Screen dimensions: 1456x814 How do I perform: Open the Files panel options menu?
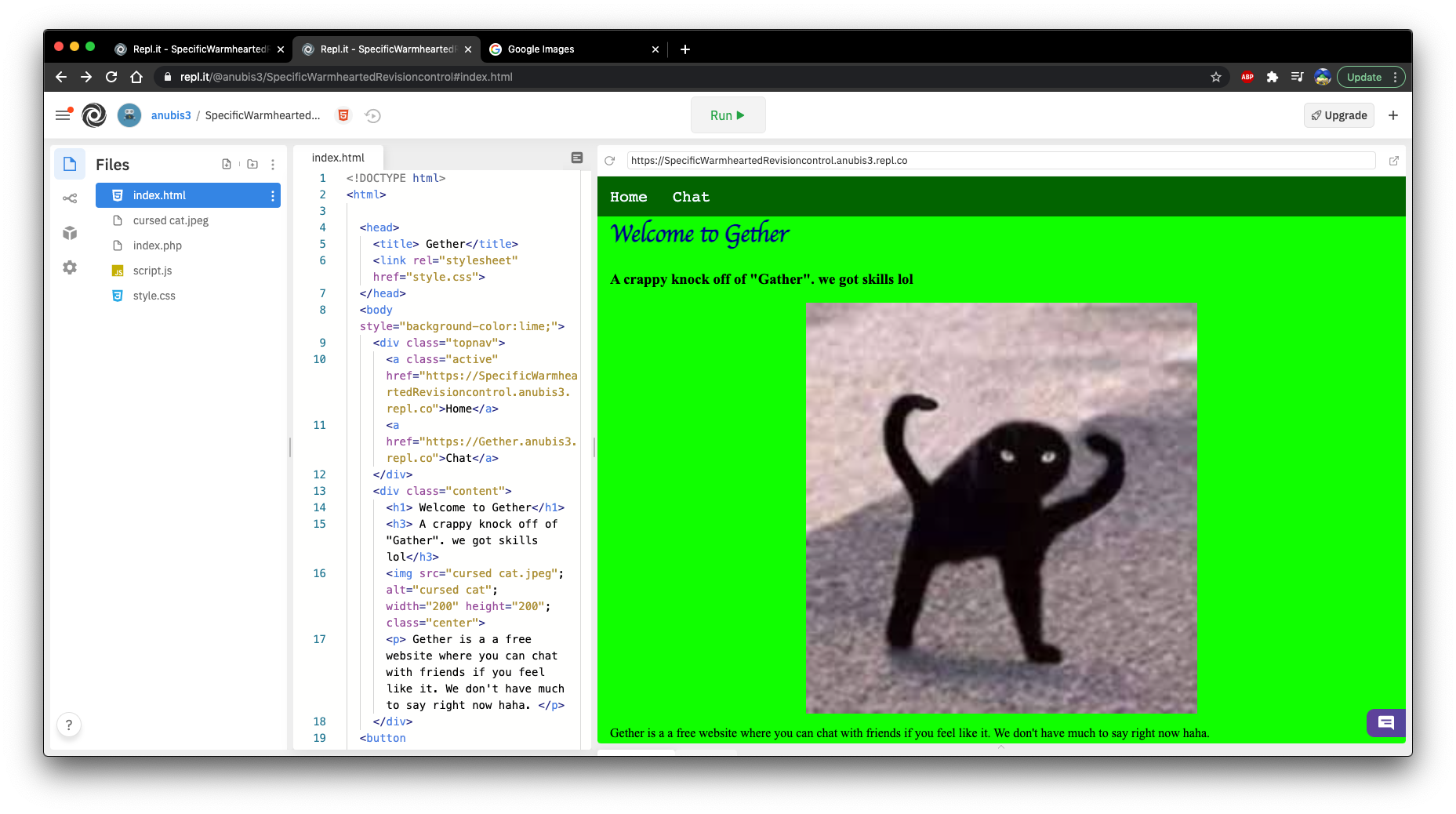[273, 165]
